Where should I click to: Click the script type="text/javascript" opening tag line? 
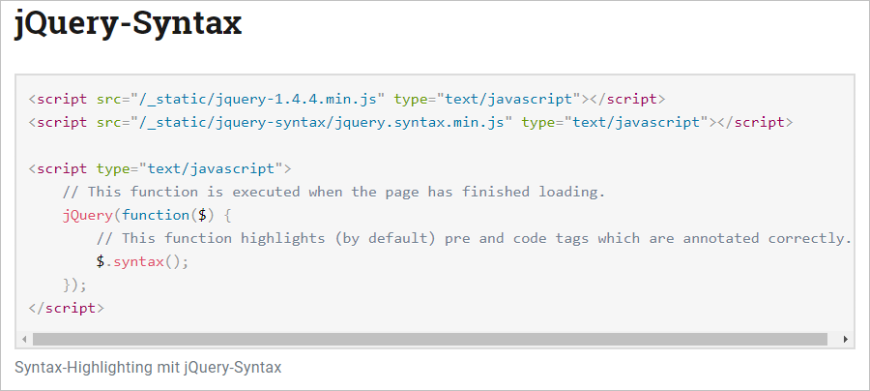pyautogui.click(x=160, y=169)
